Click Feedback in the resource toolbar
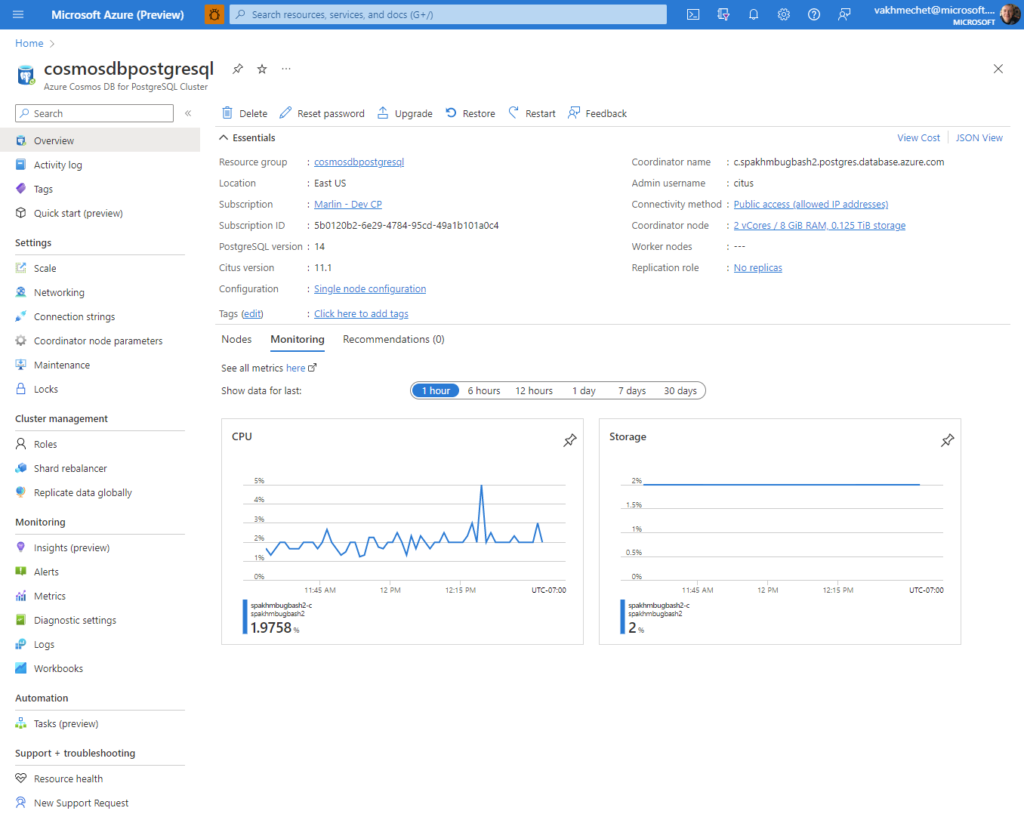 [597, 113]
